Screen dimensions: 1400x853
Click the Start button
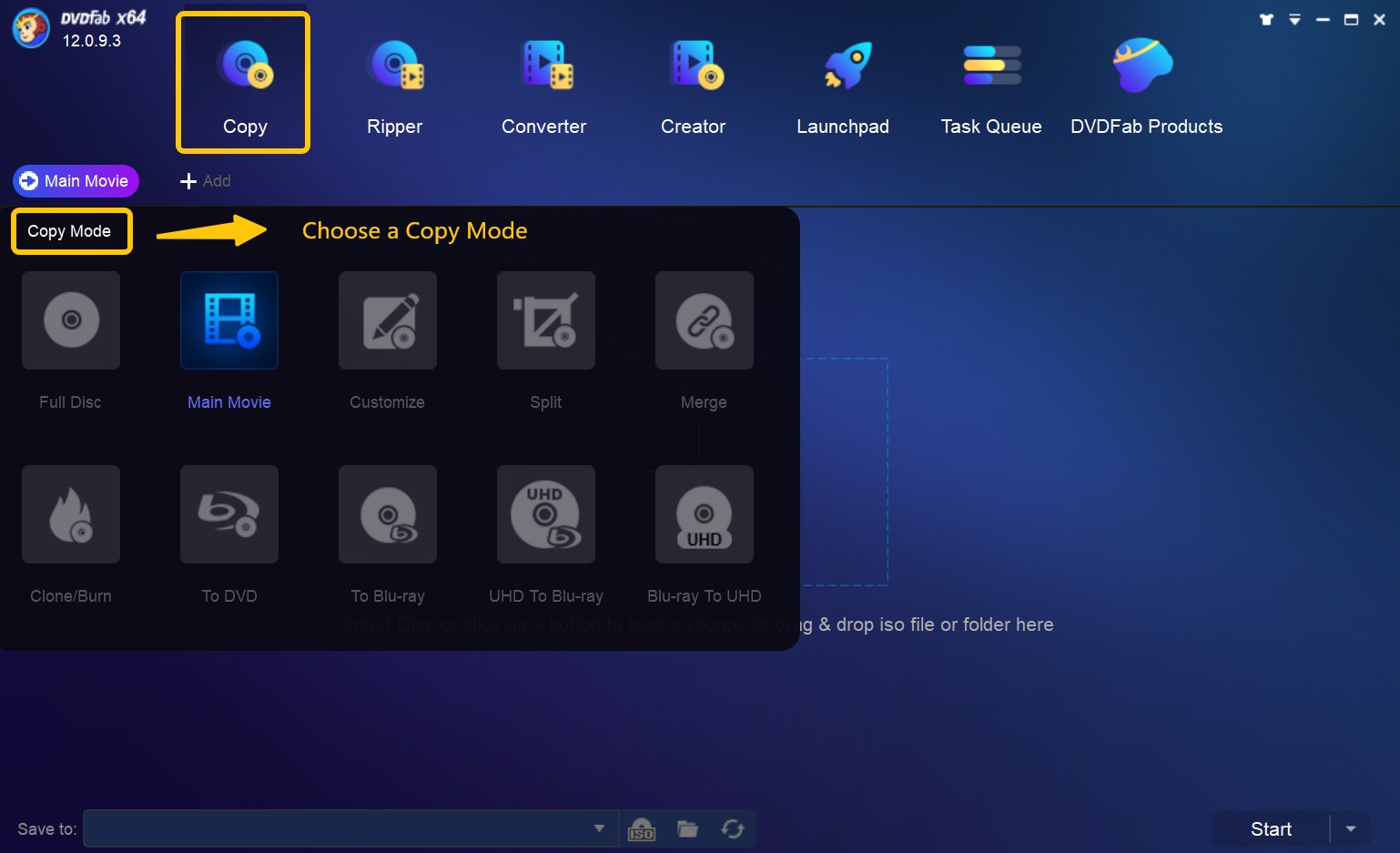click(x=1271, y=828)
